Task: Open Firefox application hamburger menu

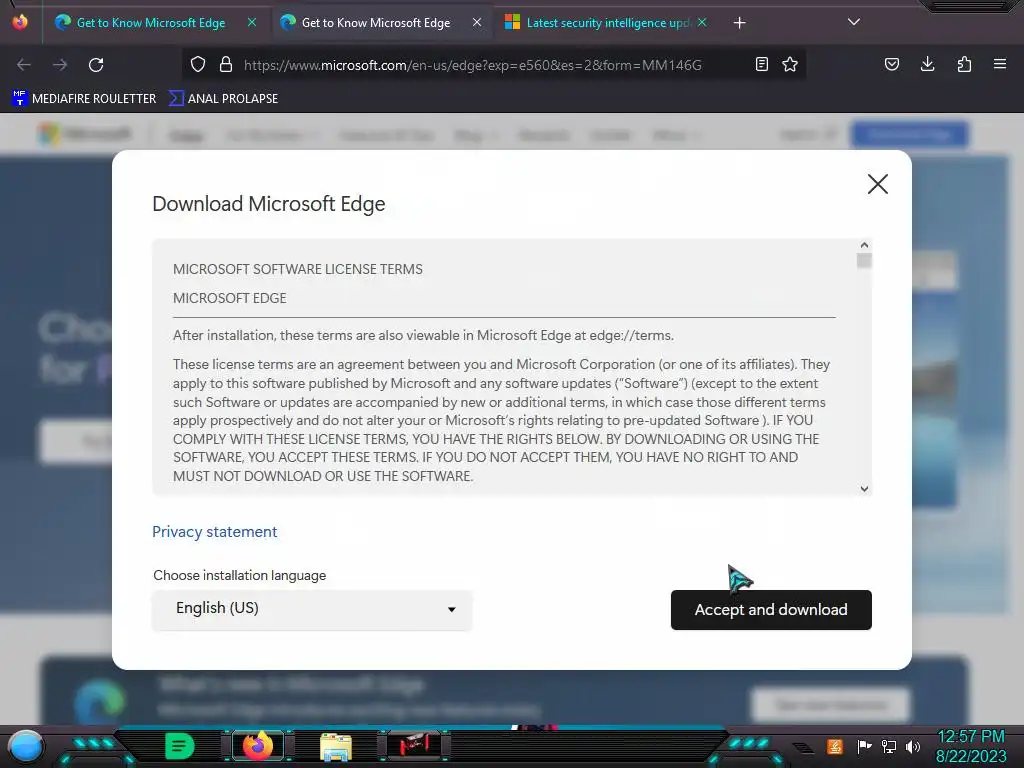Action: pyautogui.click(x=1000, y=64)
